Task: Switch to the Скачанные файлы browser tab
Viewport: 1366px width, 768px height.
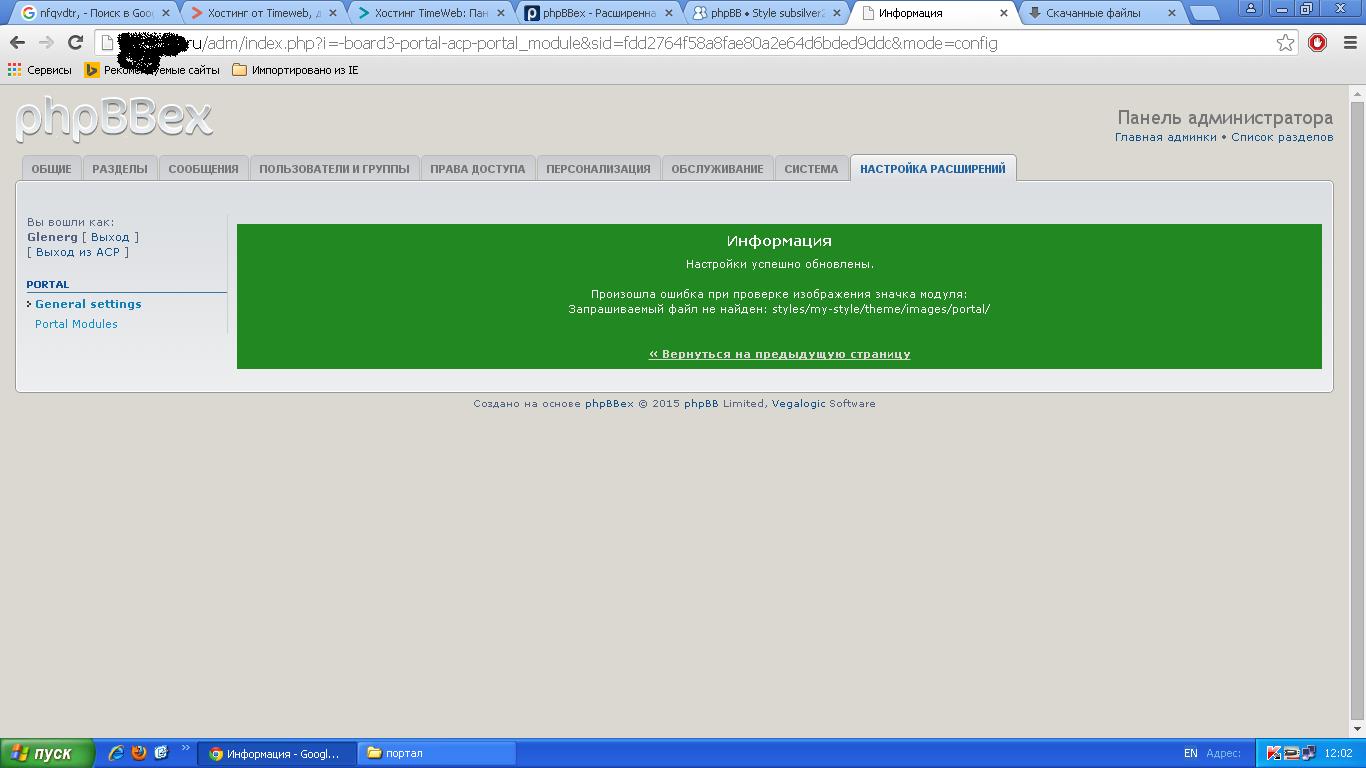Action: coord(1096,13)
